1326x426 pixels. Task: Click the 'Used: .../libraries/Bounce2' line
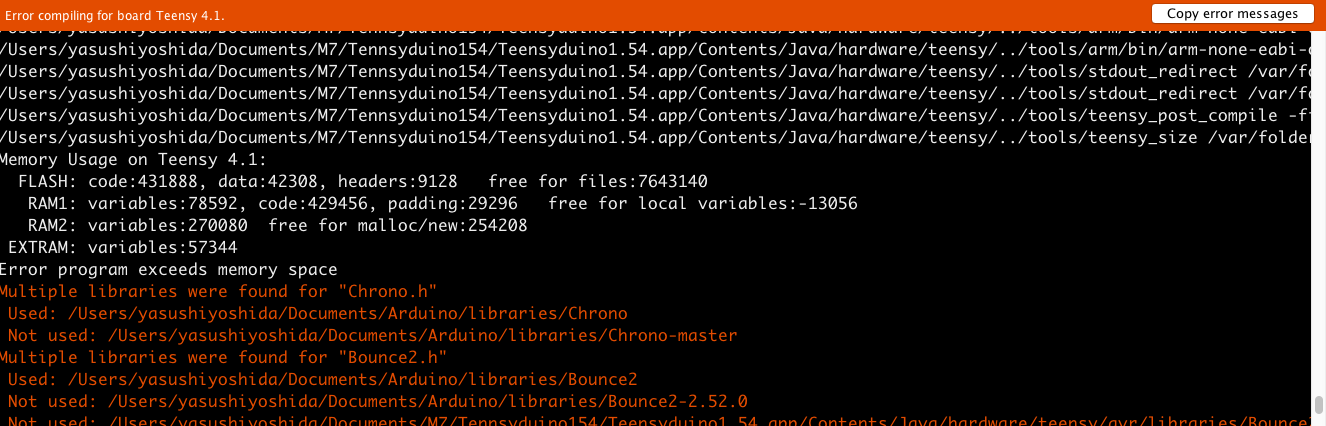click(x=323, y=380)
